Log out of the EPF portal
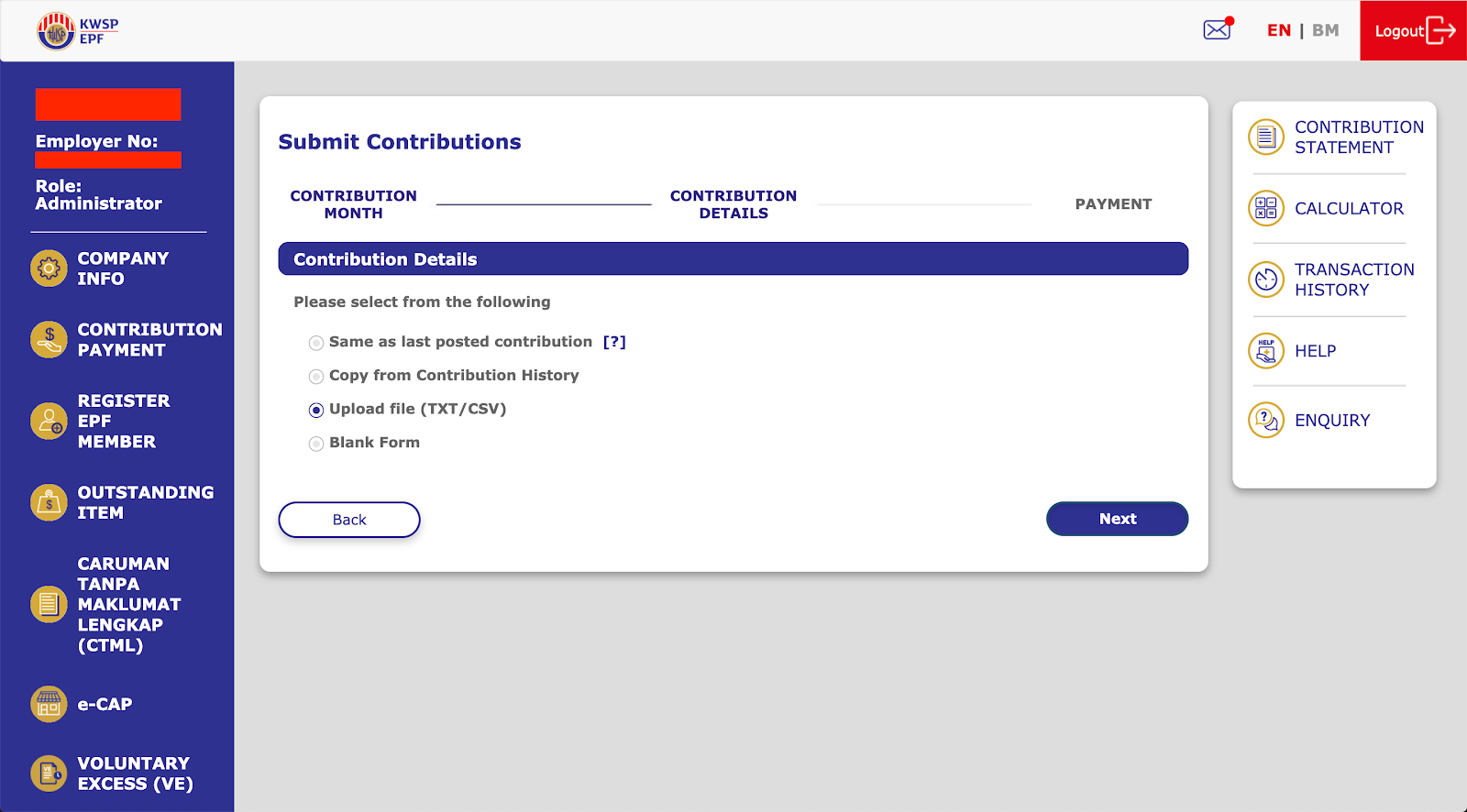Screen dimensions: 1467x812 click(x=1413, y=30)
